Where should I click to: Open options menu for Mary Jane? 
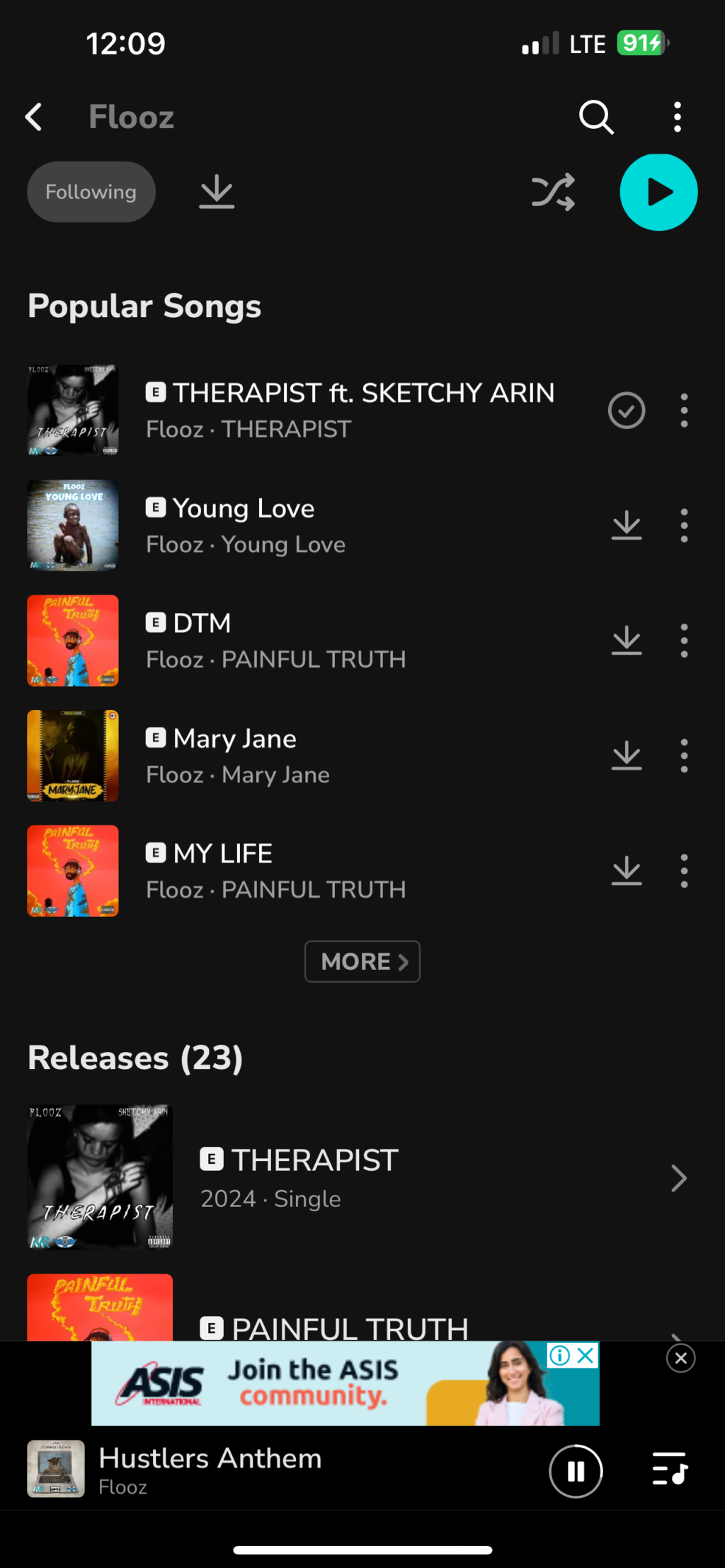(x=684, y=756)
